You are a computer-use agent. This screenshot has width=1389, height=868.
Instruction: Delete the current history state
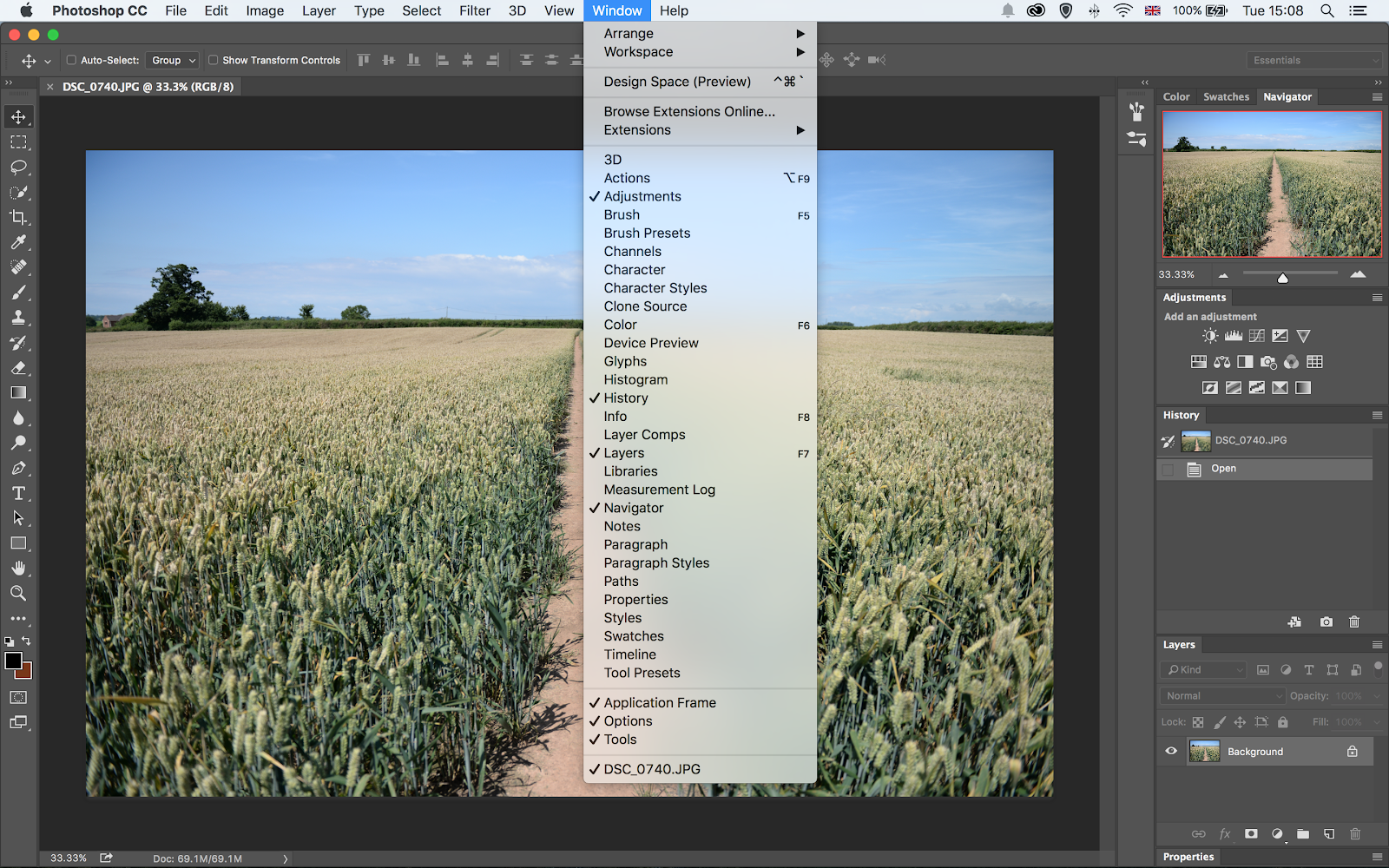(x=1354, y=621)
